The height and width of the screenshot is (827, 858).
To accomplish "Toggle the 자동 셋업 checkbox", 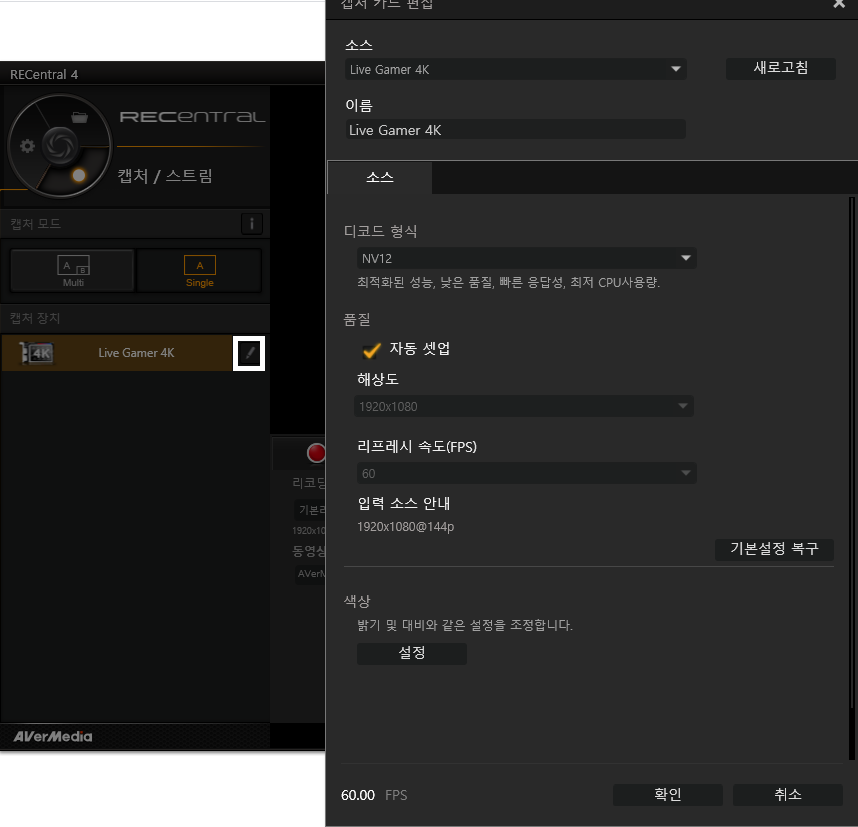I will click(x=372, y=349).
